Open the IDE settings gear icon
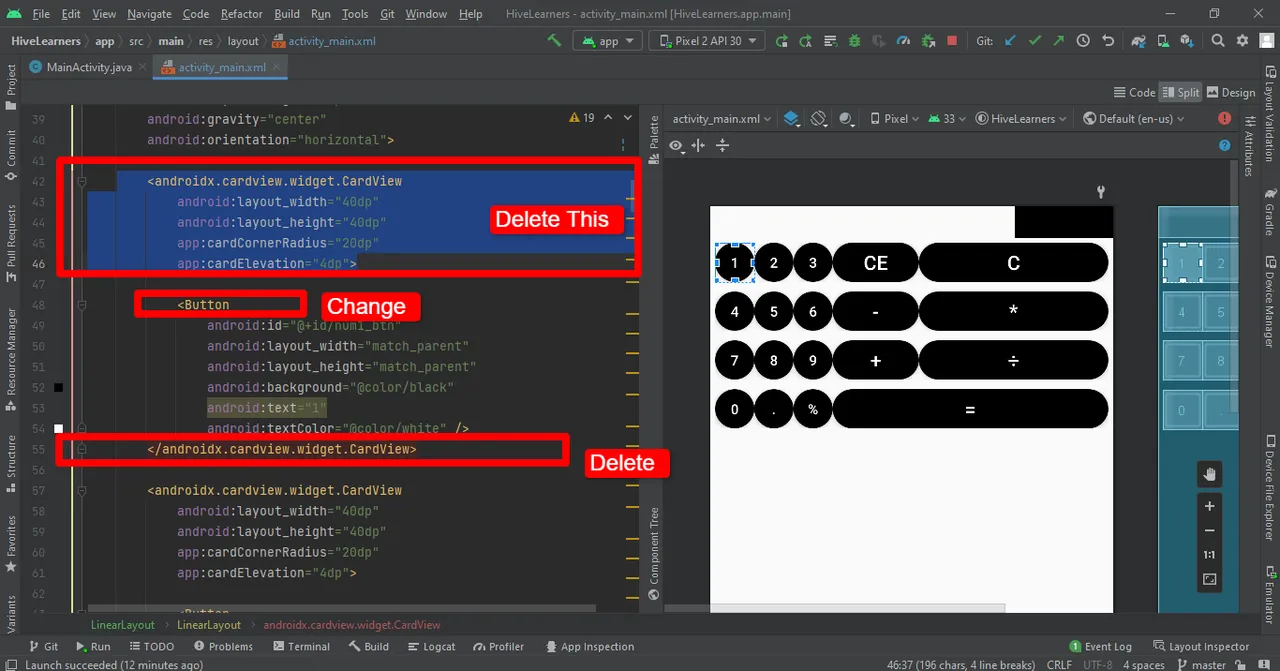Image resolution: width=1280 pixels, height=671 pixels. click(x=1242, y=41)
